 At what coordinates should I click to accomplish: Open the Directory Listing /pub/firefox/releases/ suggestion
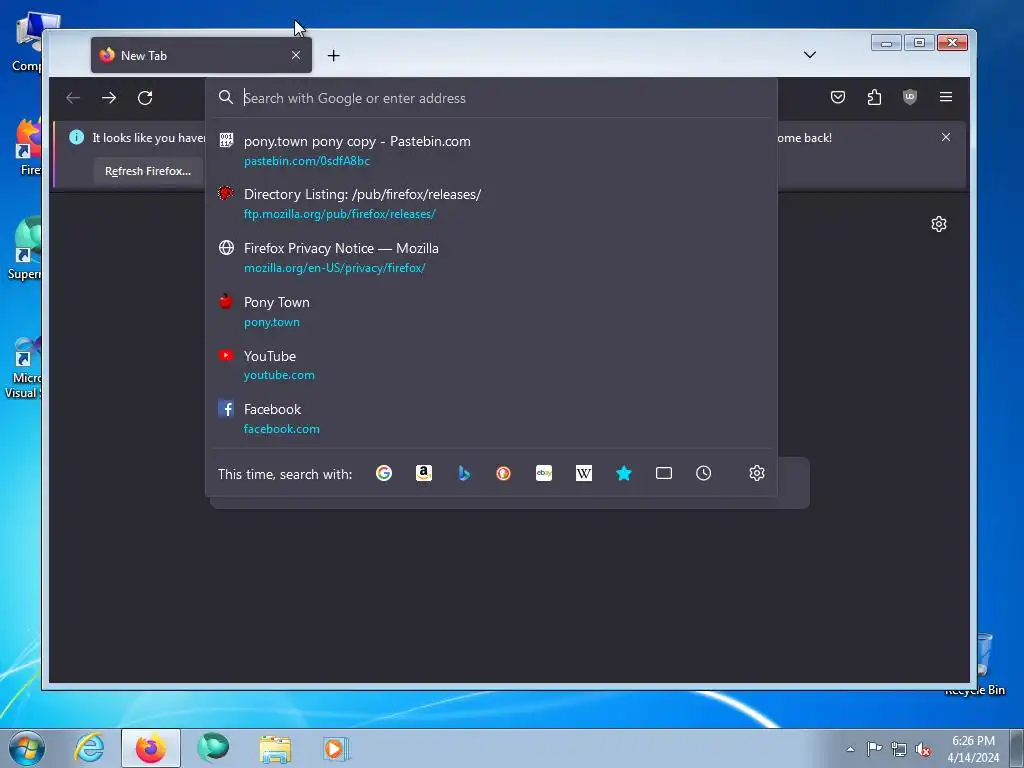point(491,204)
